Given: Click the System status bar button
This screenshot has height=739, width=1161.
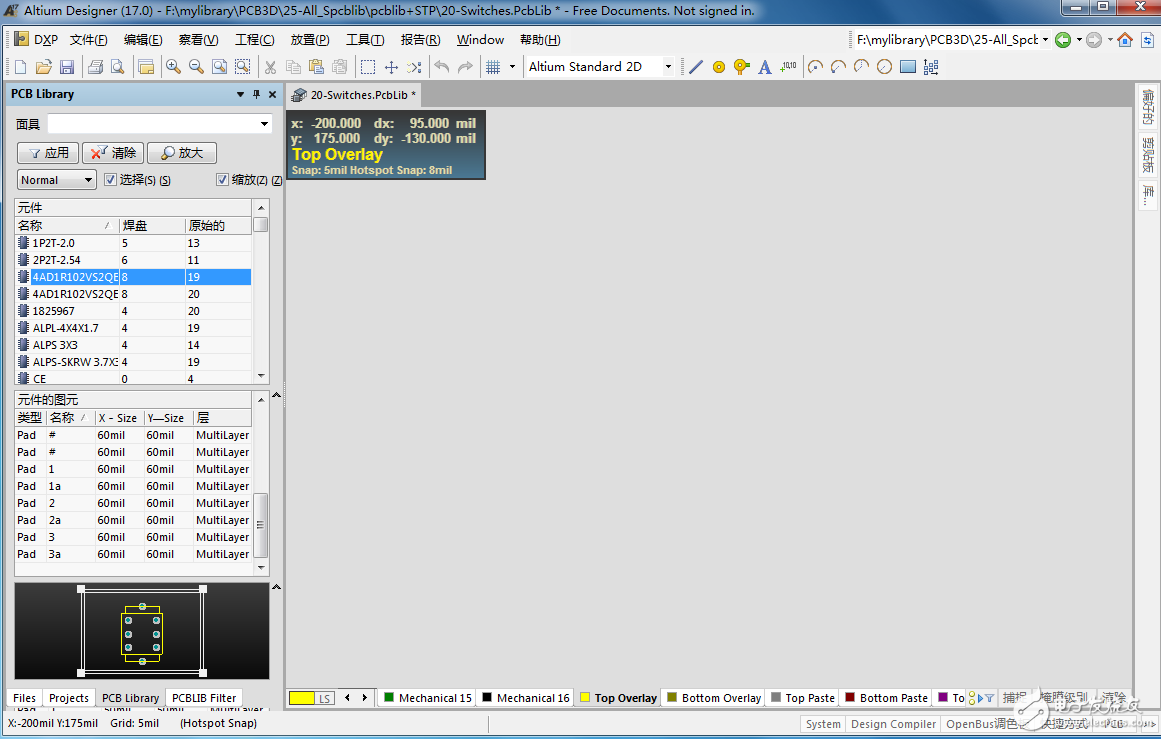Looking at the screenshot, I should coord(823,723).
